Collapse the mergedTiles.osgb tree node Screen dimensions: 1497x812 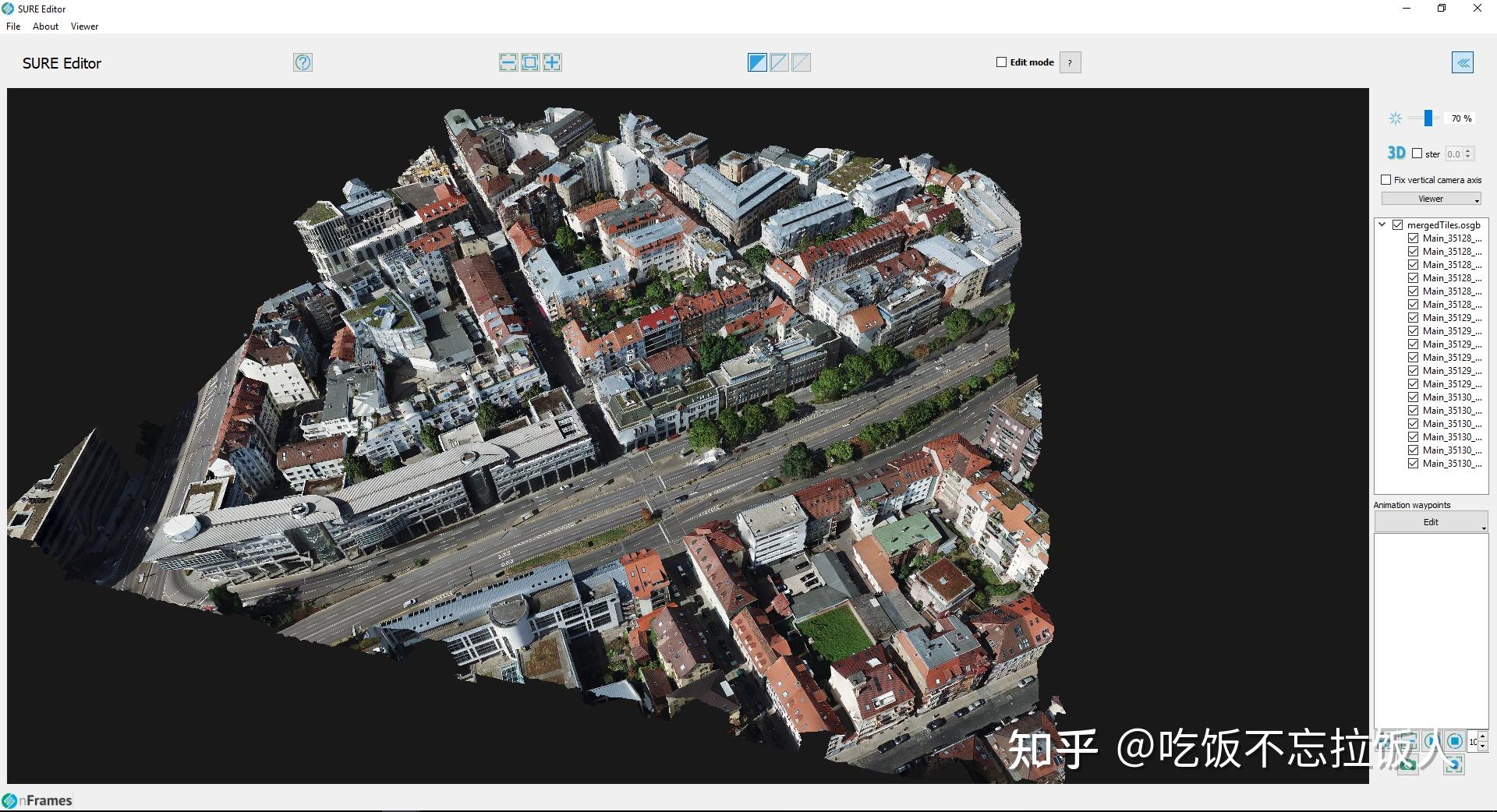point(1382,224)
